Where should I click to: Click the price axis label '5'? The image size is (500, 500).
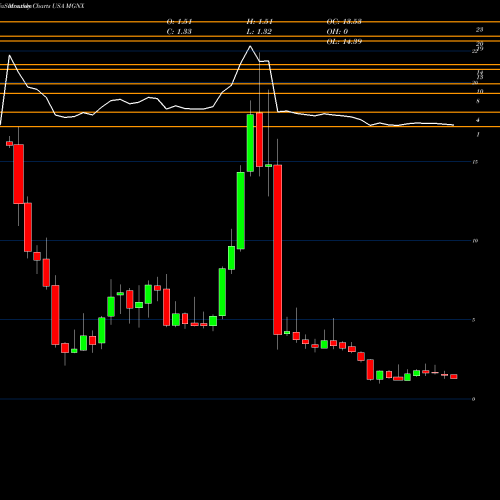tap(473, 320)
